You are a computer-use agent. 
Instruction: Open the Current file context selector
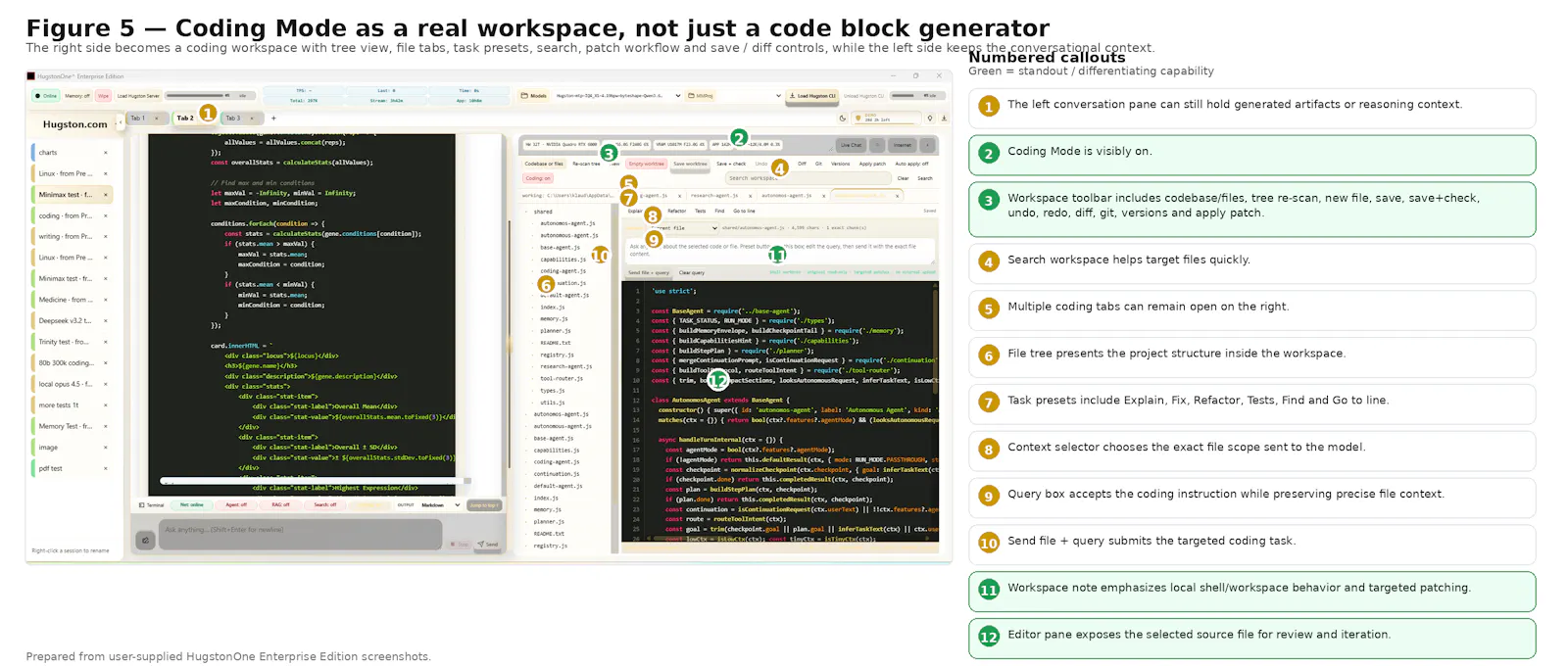pyautogui.click(x=684, y=228)
